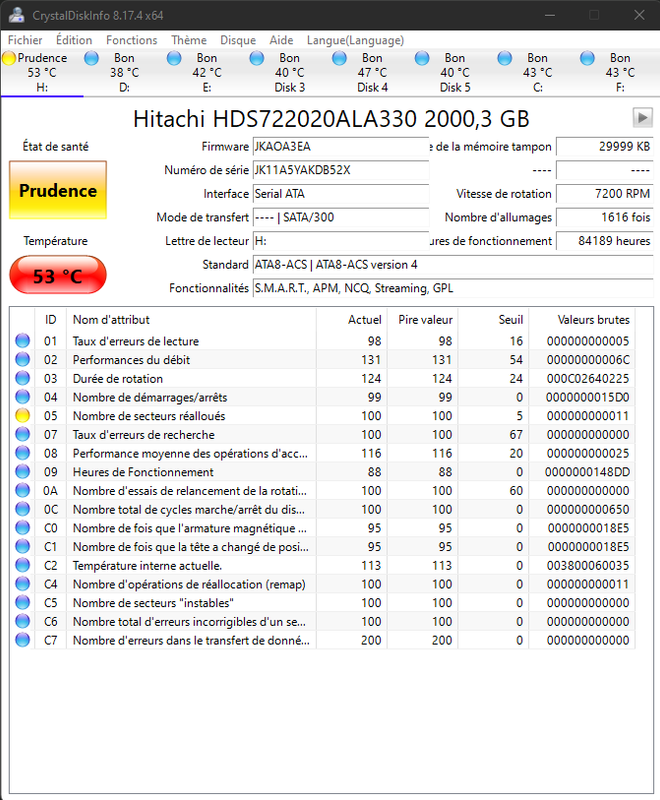The image size is (660, 800).
Task: Click the next disk arrow button
Action: click(x=642, y=118)
